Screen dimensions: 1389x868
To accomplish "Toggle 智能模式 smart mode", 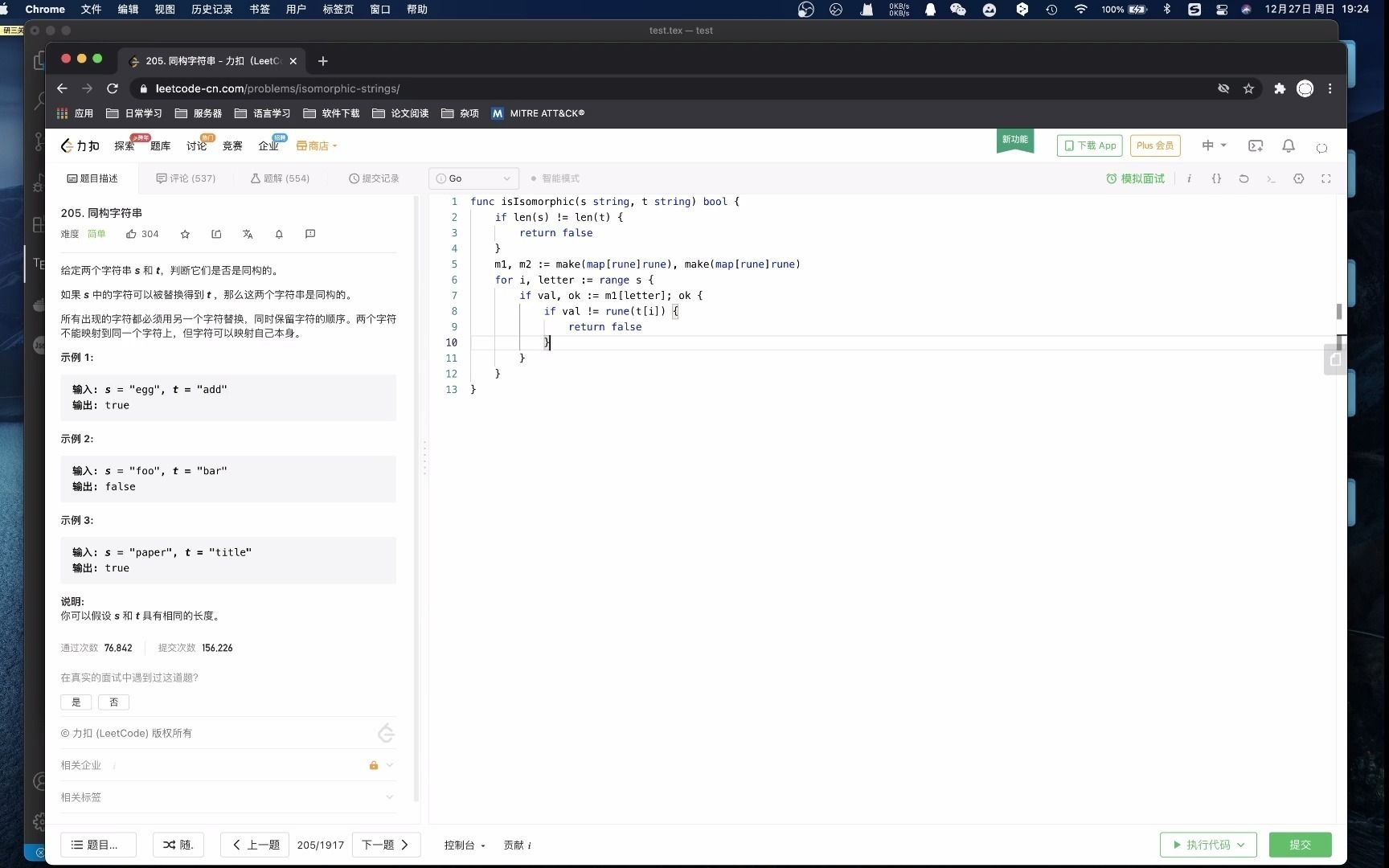I will click(x=555, y=178).
